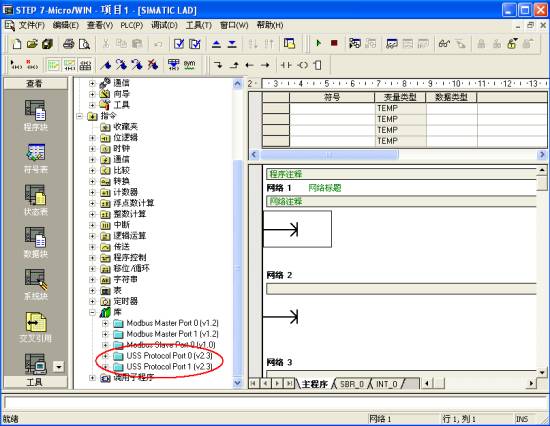Viewport: 550px width, 426px height.
Task: Switch to the INT_0 tab
Action: point(387,384)
